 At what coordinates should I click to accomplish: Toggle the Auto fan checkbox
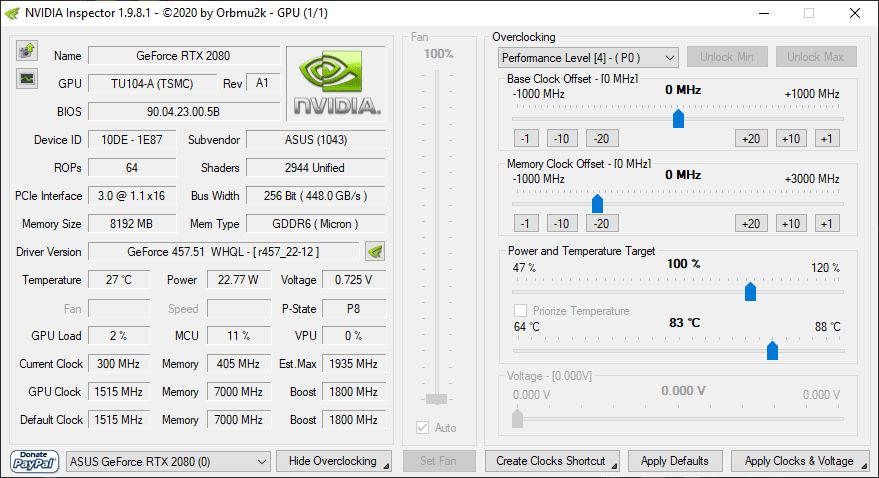[x=422, y=428]
